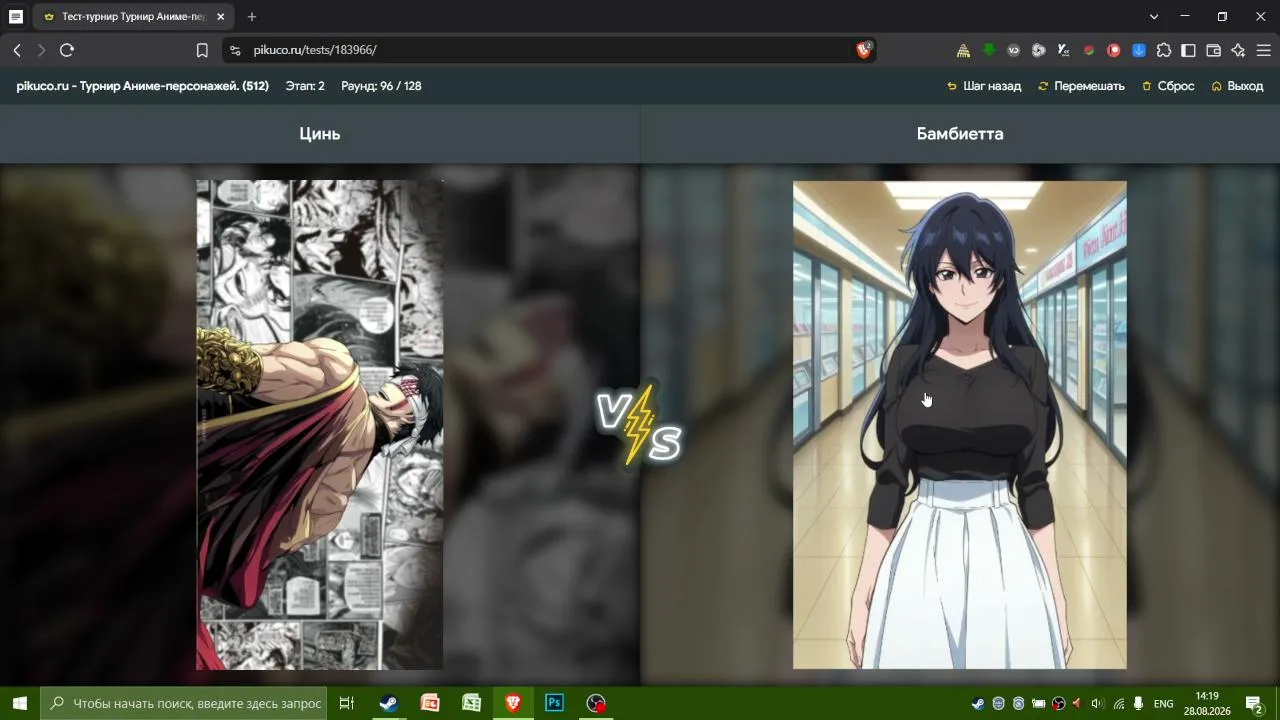Open the Extensions puzzle-piece menu
Viewport: 1280px width, 720px height.
(1163, 50)
